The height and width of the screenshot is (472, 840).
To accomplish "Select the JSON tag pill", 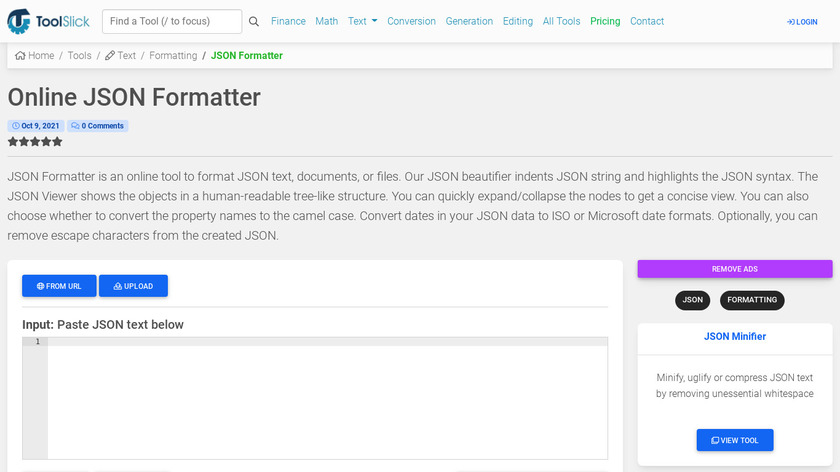I will click(692, 300).
